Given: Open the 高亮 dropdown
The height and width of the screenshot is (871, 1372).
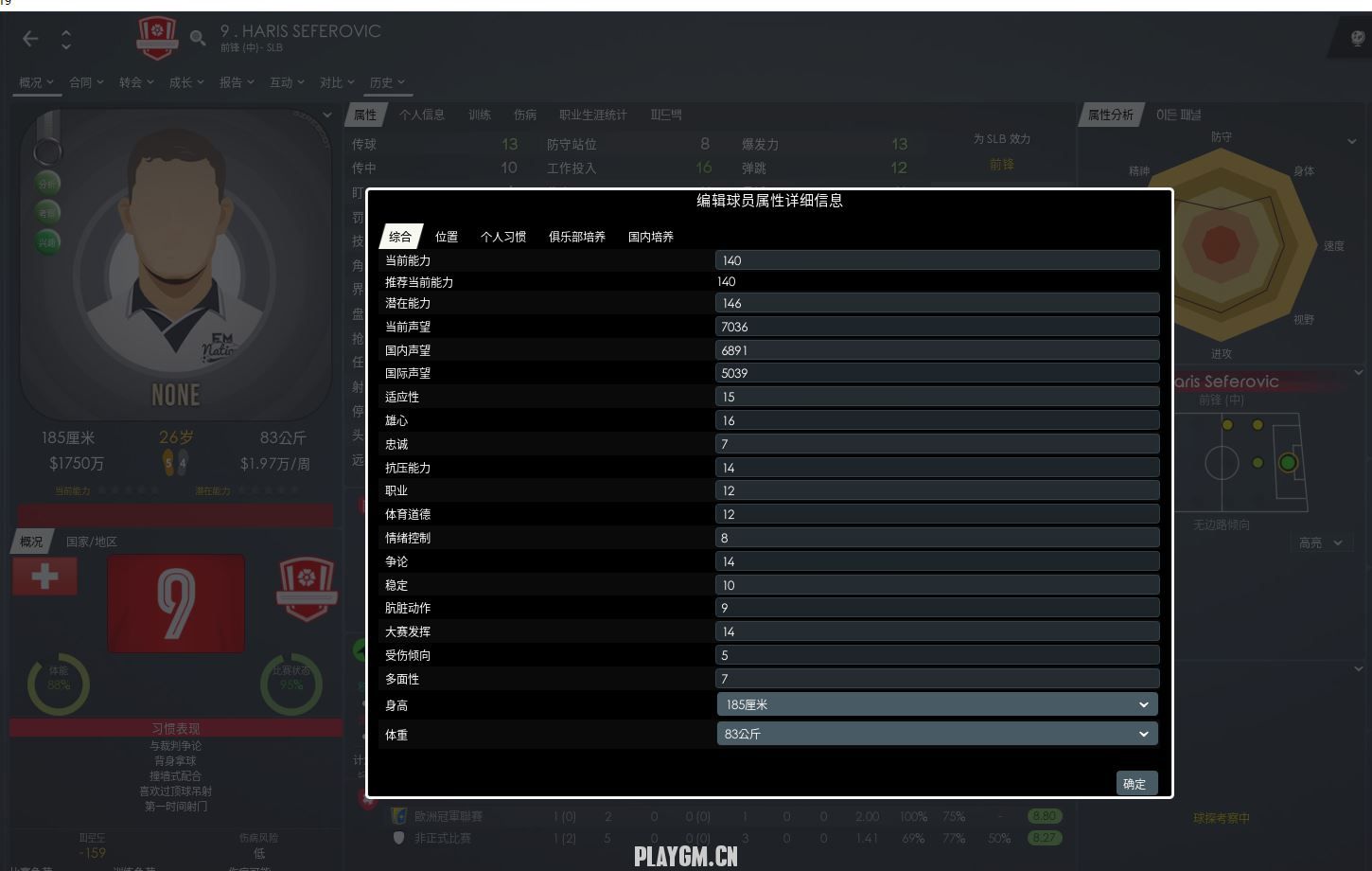Looking at the screenshot, I should (1320, 542).
